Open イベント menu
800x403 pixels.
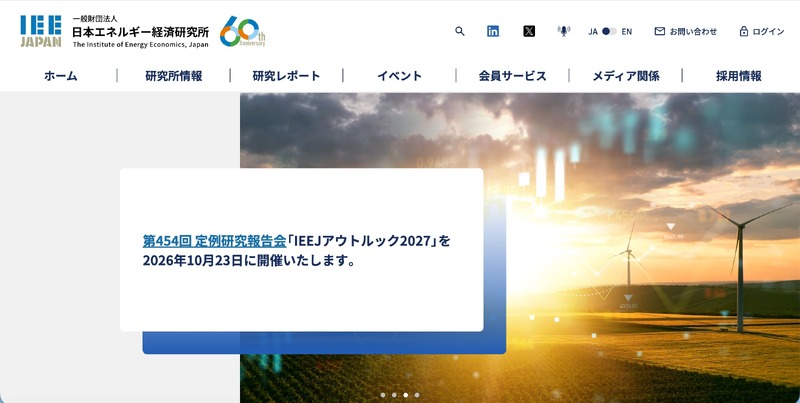[x=399, y=76]
